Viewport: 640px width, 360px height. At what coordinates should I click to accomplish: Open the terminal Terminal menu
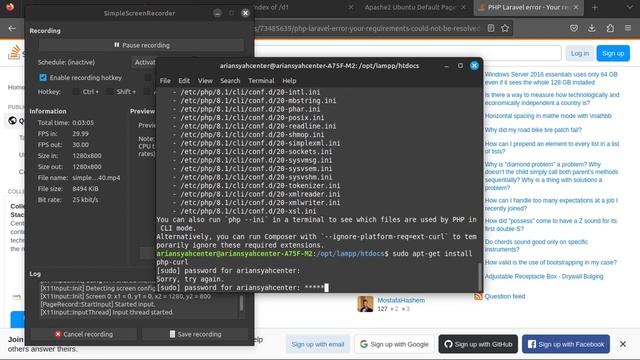261,81
